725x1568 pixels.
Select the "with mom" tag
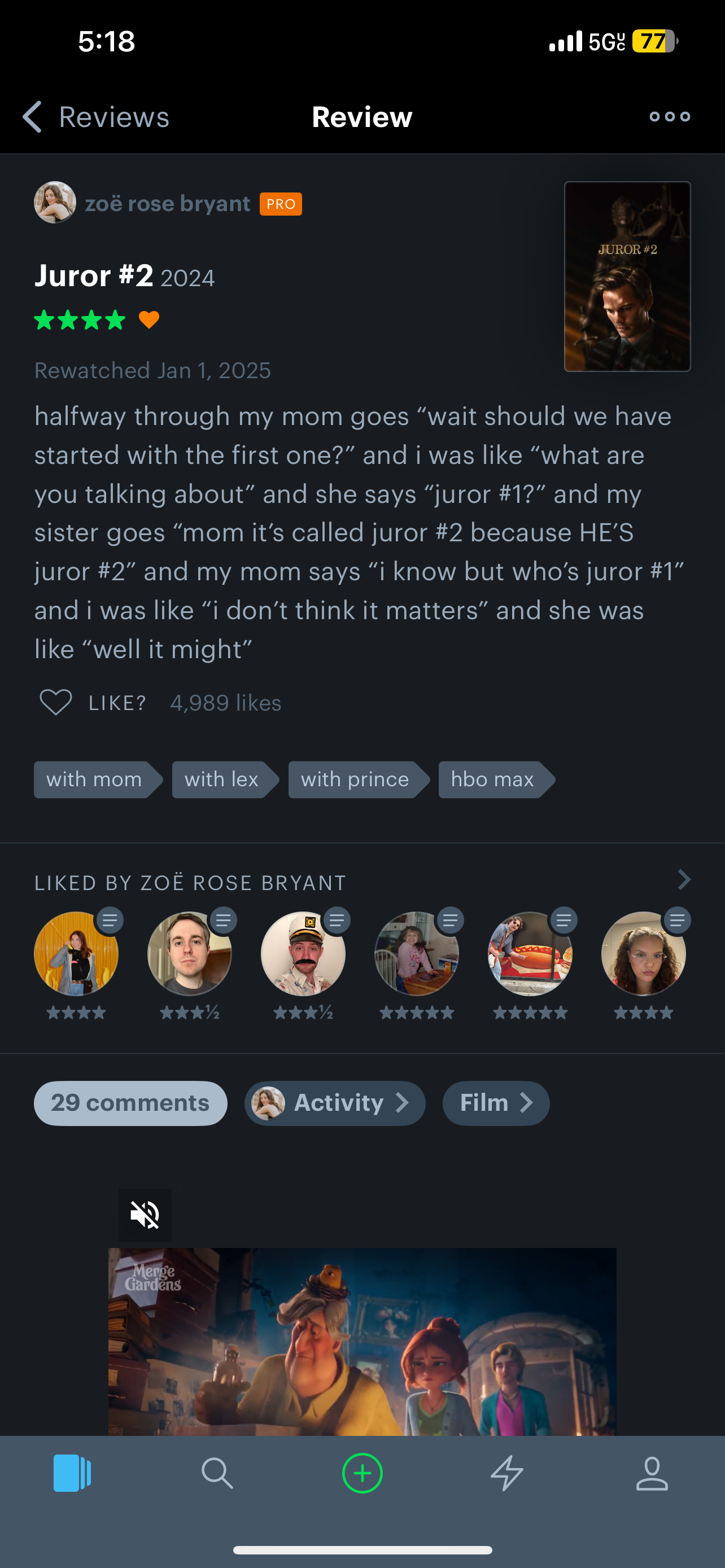(x=95, y=779)
